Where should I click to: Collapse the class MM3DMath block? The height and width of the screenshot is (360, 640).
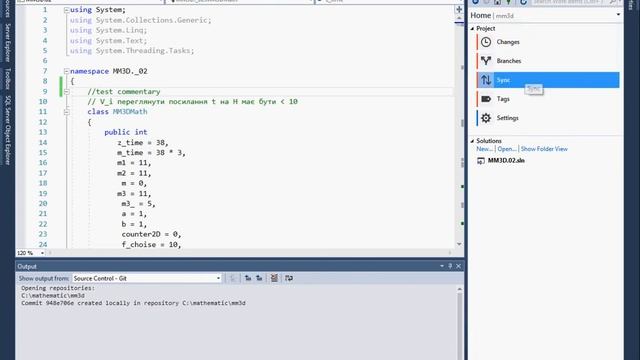67,112
